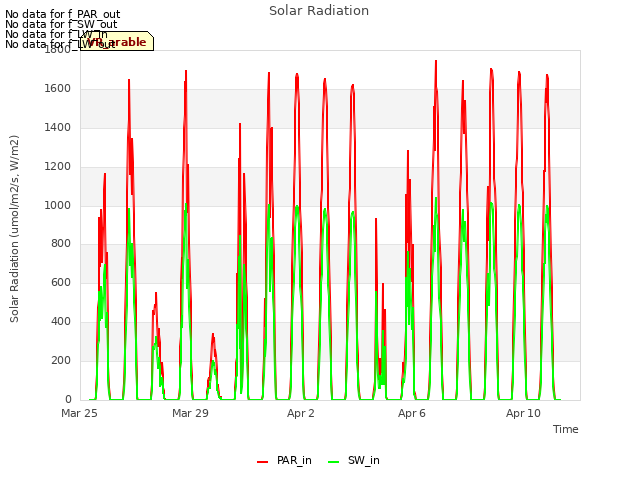Click the 1600 y-axis tick label
Screen dimensions: 640x480
click(x=58, y=89)
